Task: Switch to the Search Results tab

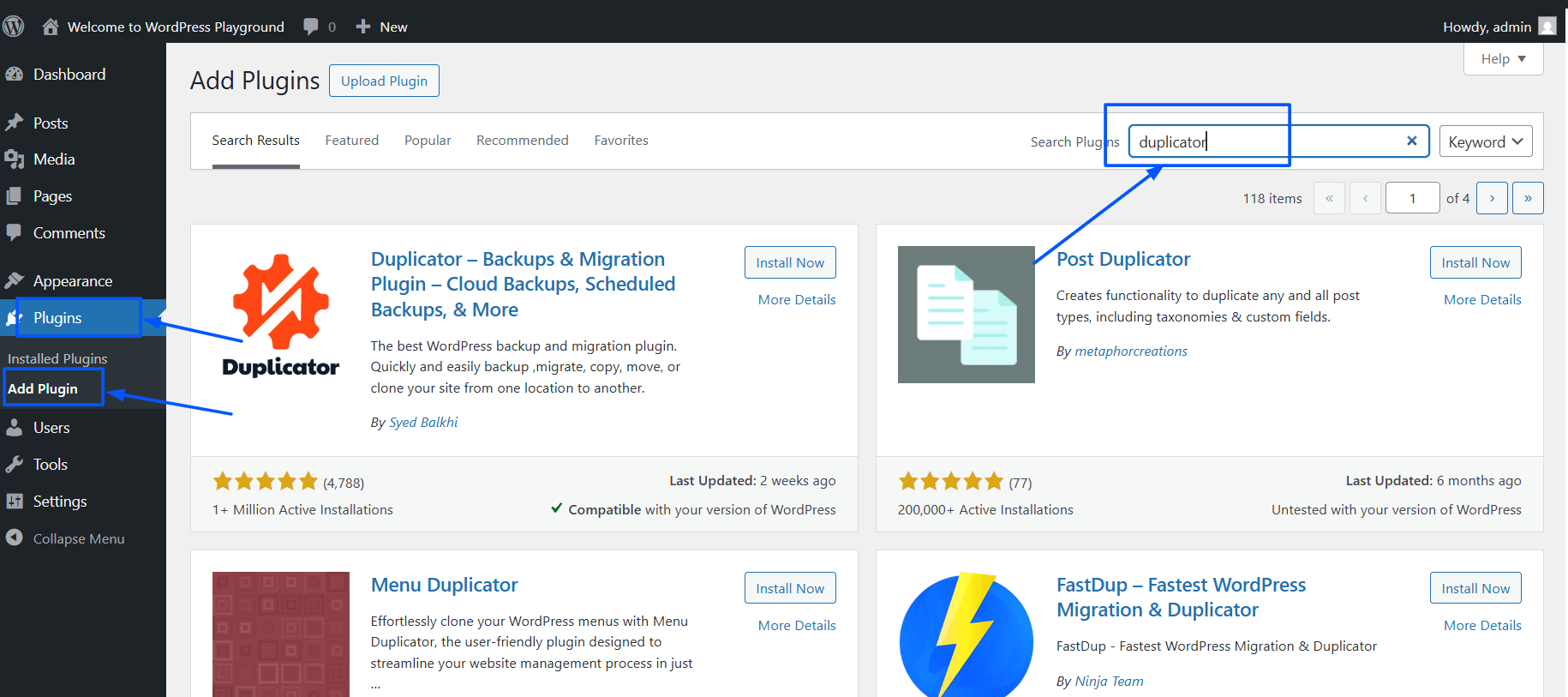Action: click(x=256, y=140)
